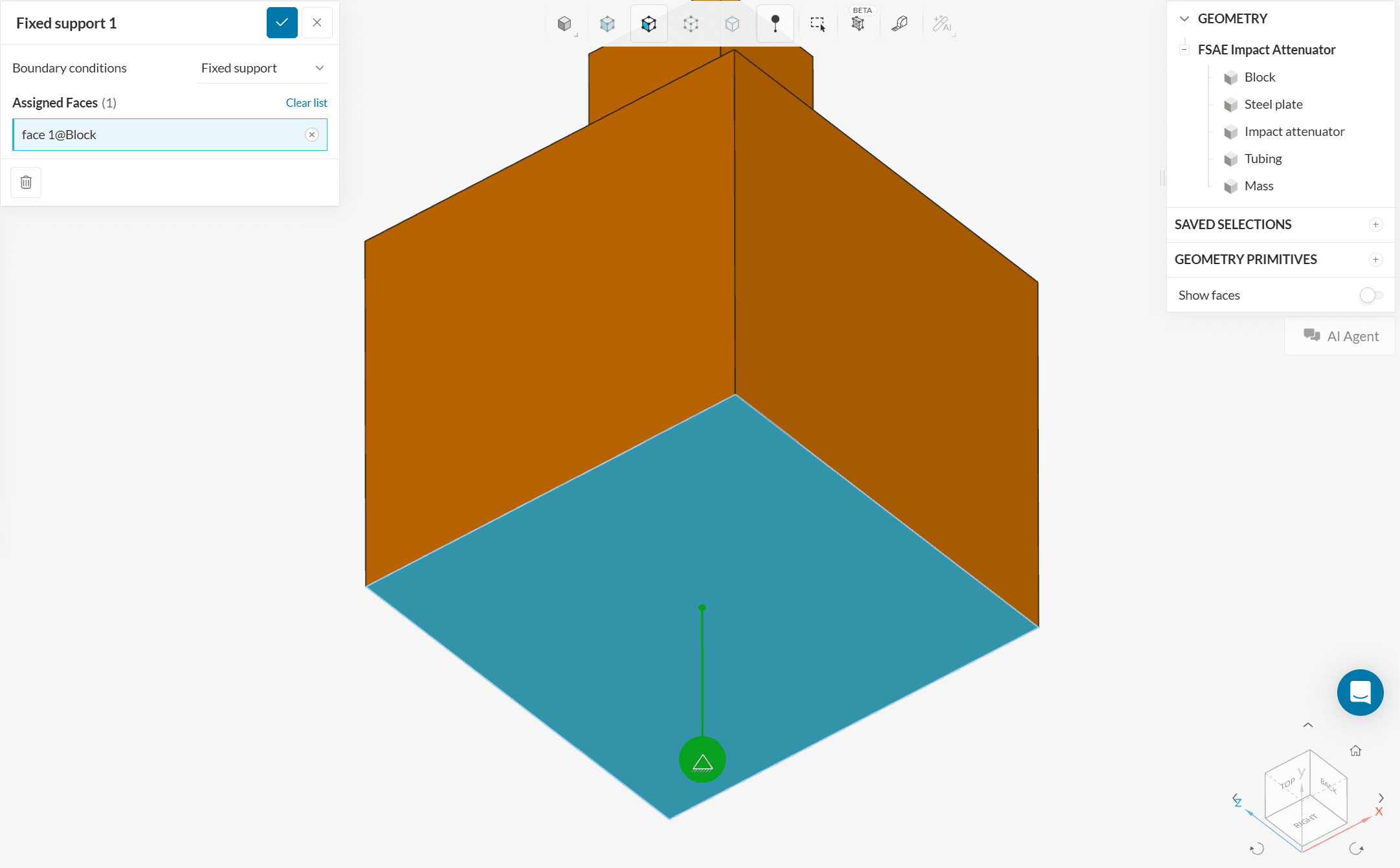Open the Fixed support type dropdown
Viewport: 1400px width, 868px height.
pos(262,68)
